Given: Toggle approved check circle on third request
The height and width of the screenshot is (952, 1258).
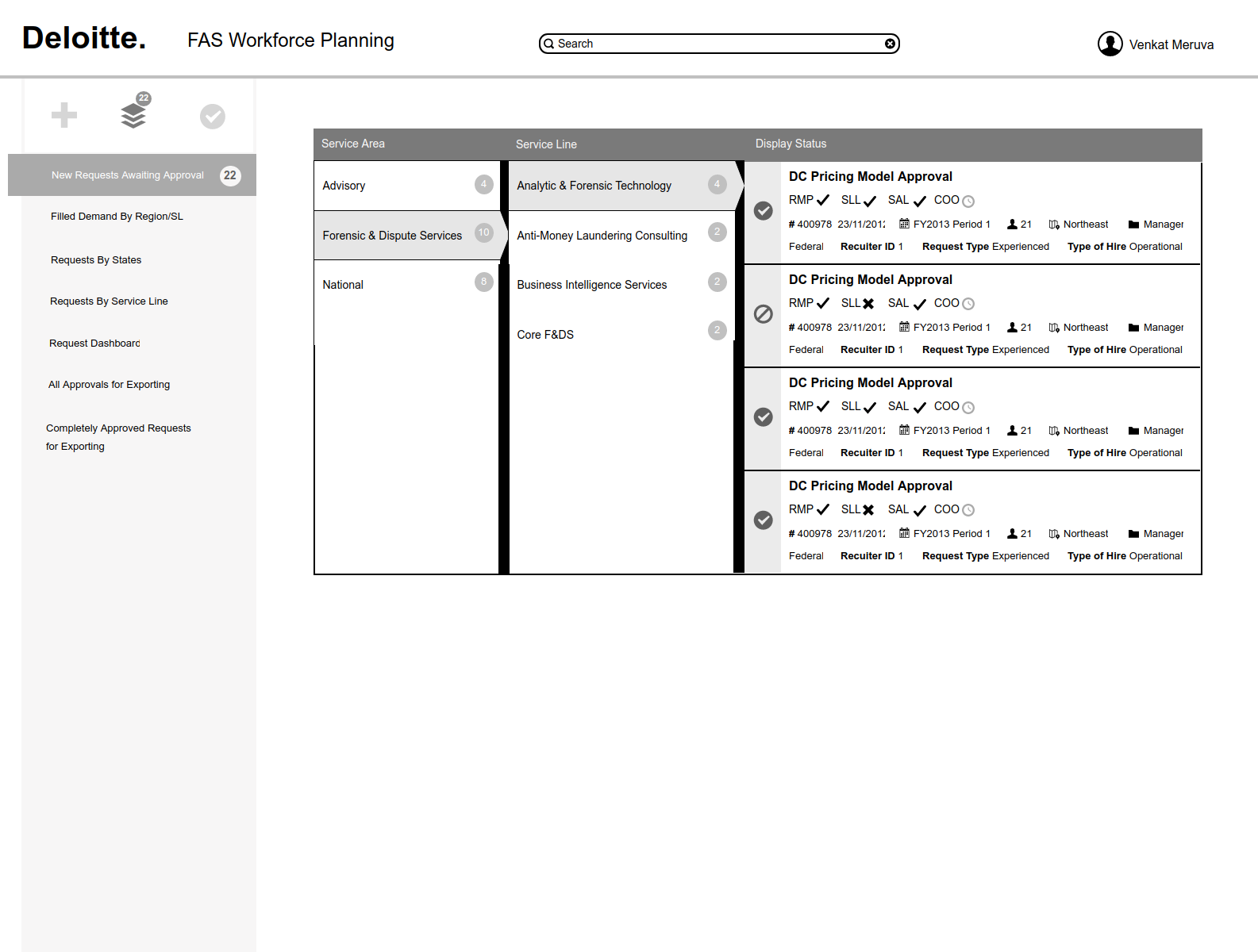Looking at the screenshot, I should click(x=764, y=416).
